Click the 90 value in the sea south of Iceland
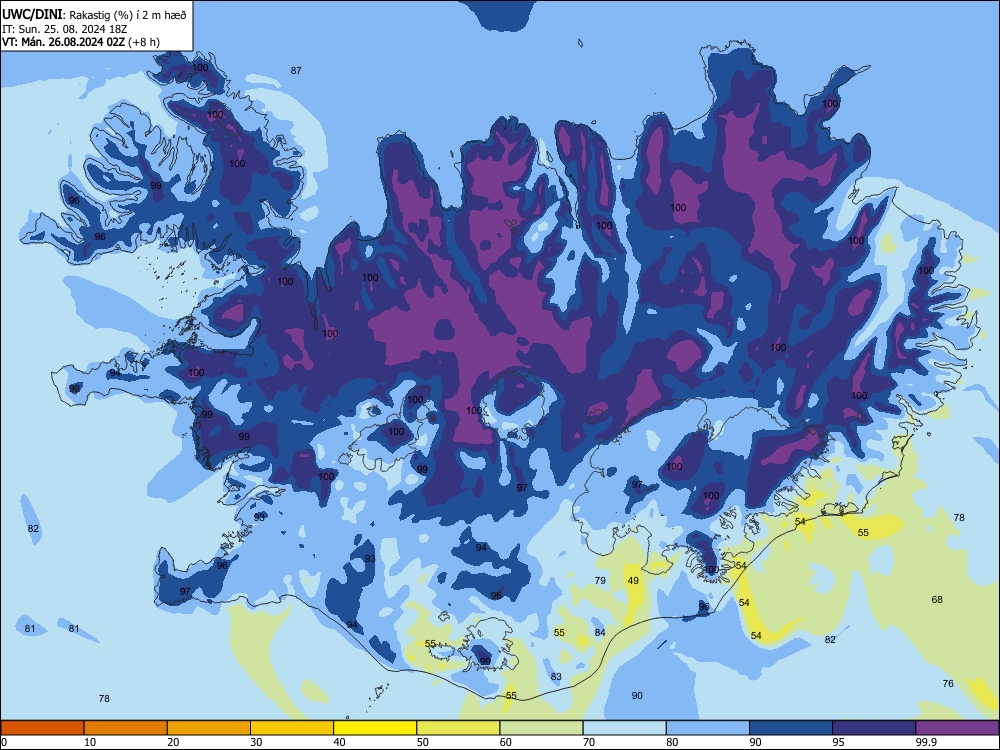 [x=637, y=696]
